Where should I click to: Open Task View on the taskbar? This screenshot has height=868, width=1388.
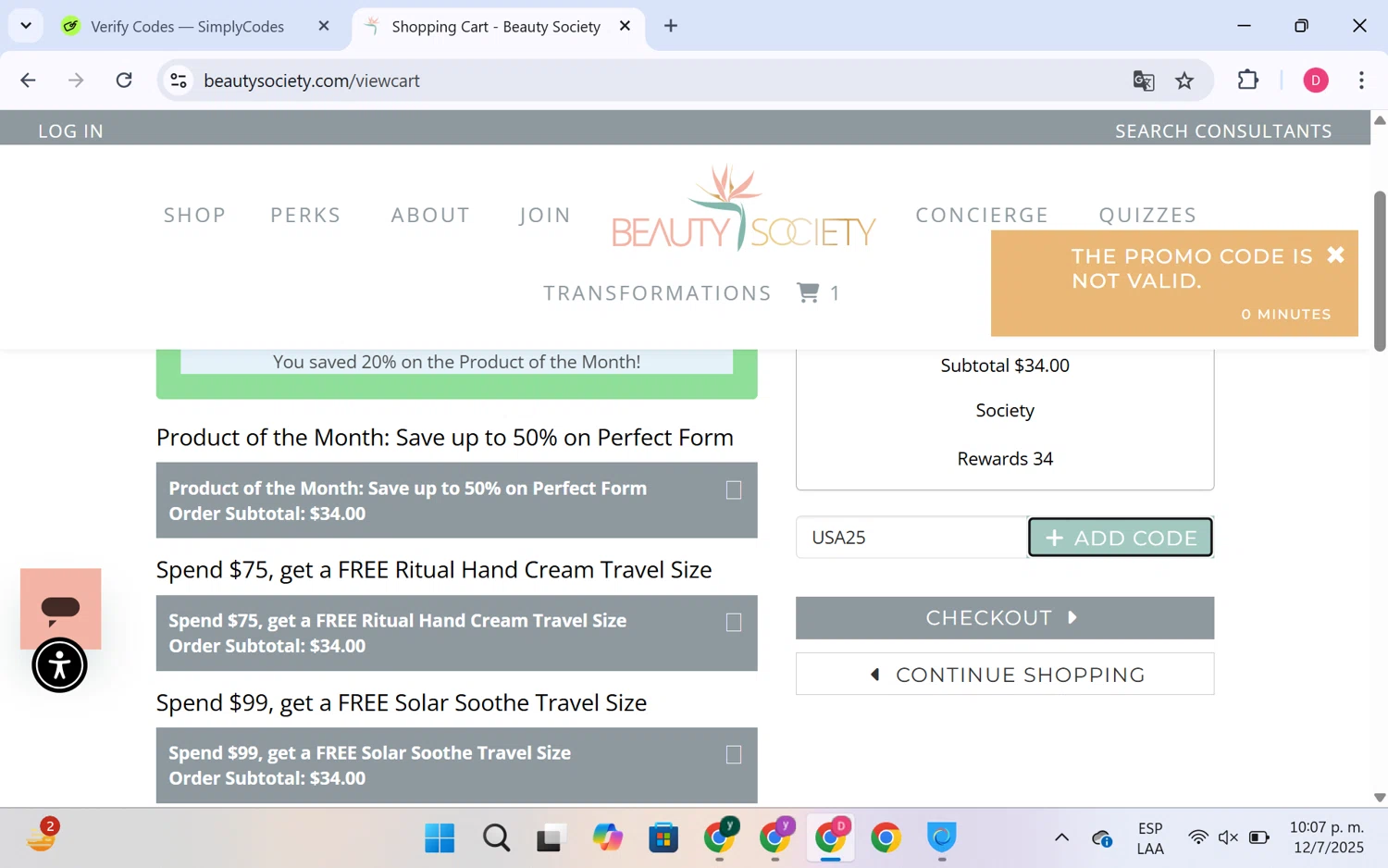(551, 838)
